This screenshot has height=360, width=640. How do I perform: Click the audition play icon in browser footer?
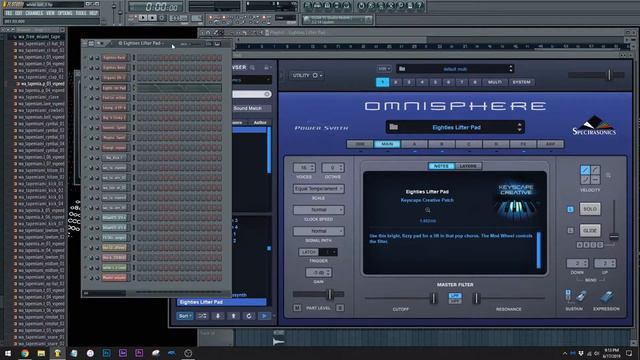pos(264,316)
